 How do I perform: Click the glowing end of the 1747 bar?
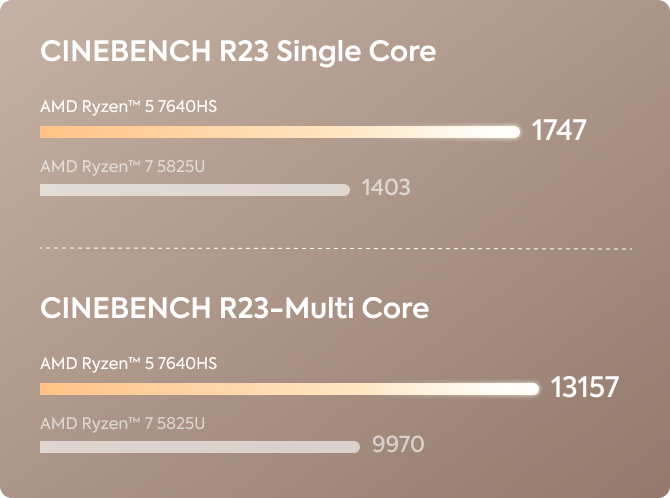click(514, 132)
